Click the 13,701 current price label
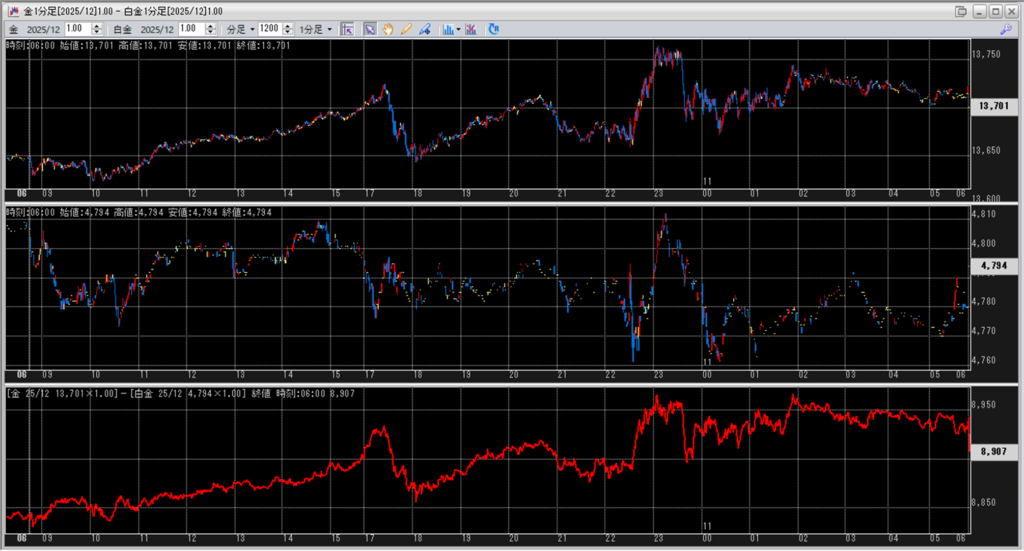1024x551 pixels. pos(994,105)
